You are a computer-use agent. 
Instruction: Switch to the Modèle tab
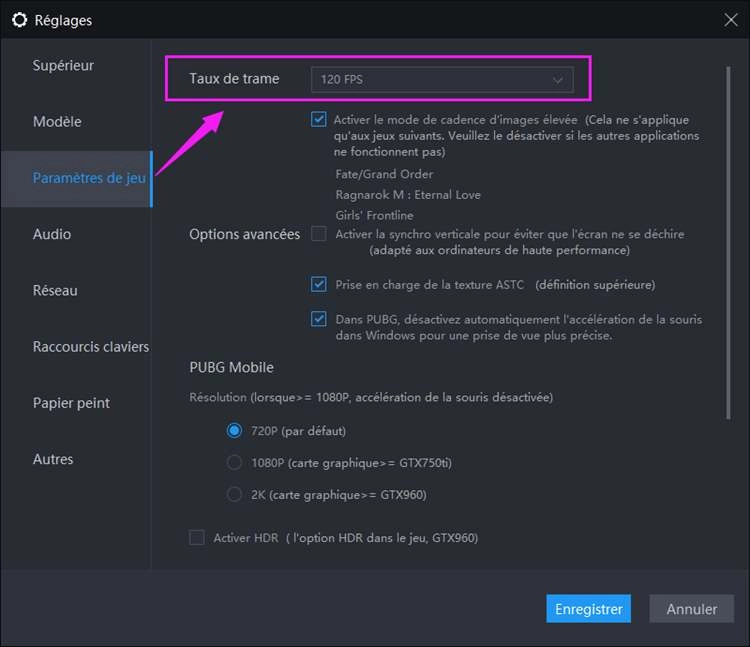click(x=57, y=122)
